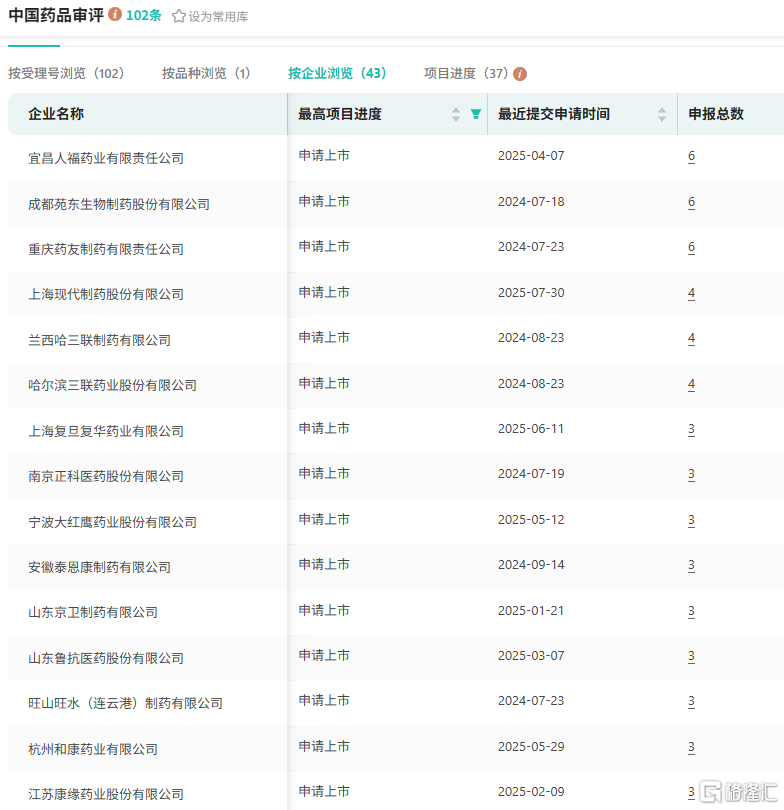The height and width of the screenshot is (810, 784).
Task: Open application count 3 for 安徽泰恩康制药
Action: click(x=691, y=565)
